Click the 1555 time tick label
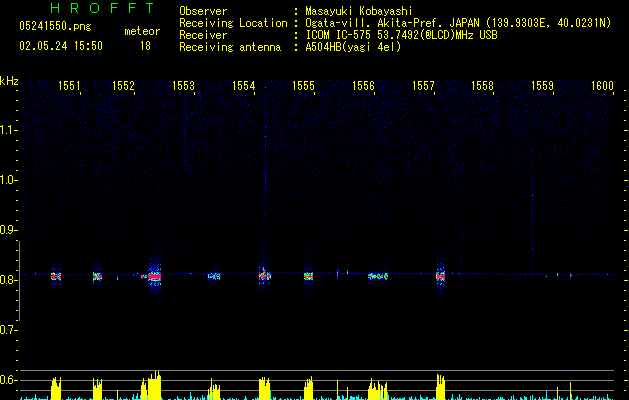Screen dimensions: 629x400 tap(303, 86)
